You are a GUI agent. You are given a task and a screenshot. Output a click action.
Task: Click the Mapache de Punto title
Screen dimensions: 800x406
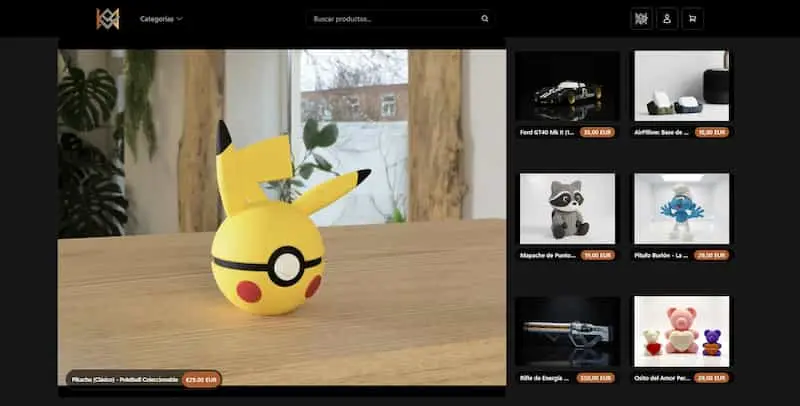547,256
